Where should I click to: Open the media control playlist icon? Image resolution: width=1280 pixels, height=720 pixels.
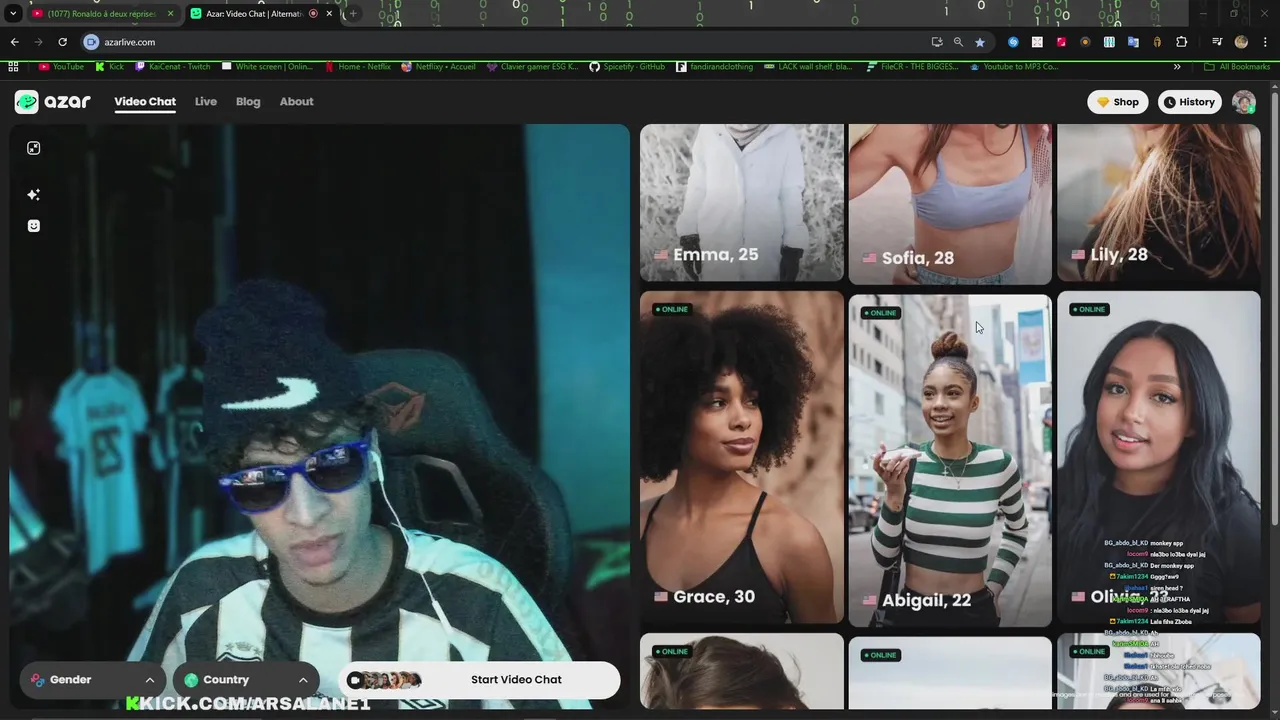(x=1217, y=42)
